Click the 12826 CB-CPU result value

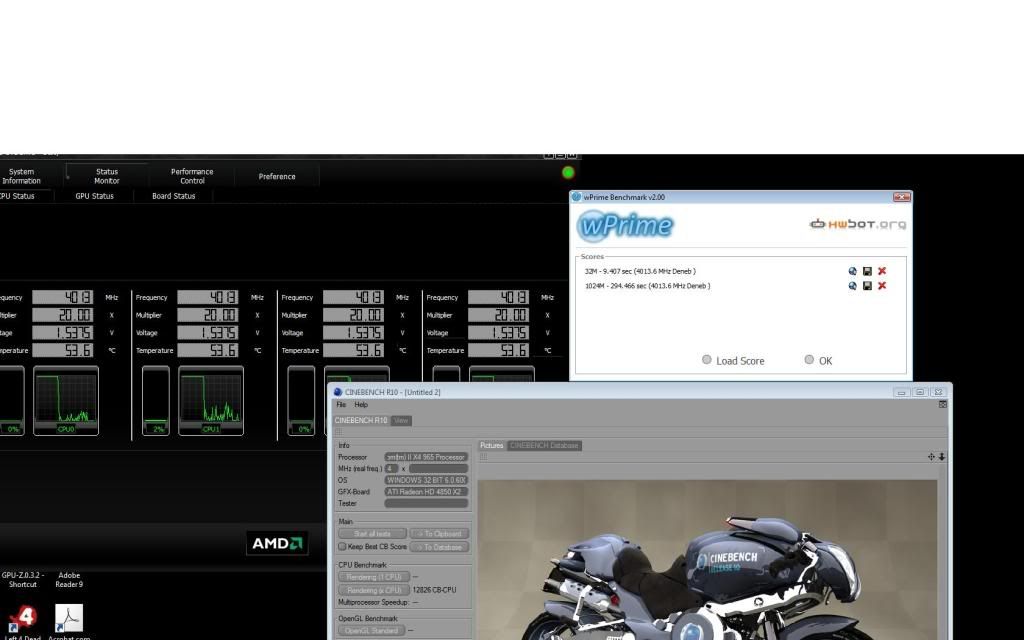(x=434, y=590)
